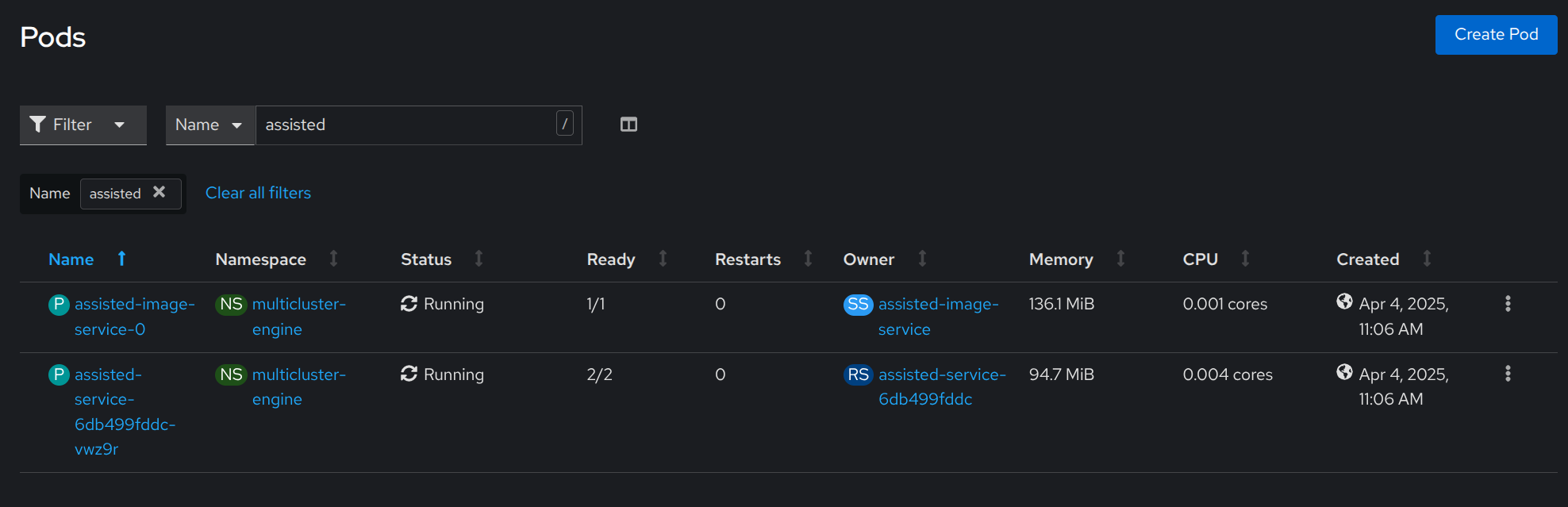Open the Name search-type dropdown
The height and width of the screenshot is (507, 1568).
(209, 125)
